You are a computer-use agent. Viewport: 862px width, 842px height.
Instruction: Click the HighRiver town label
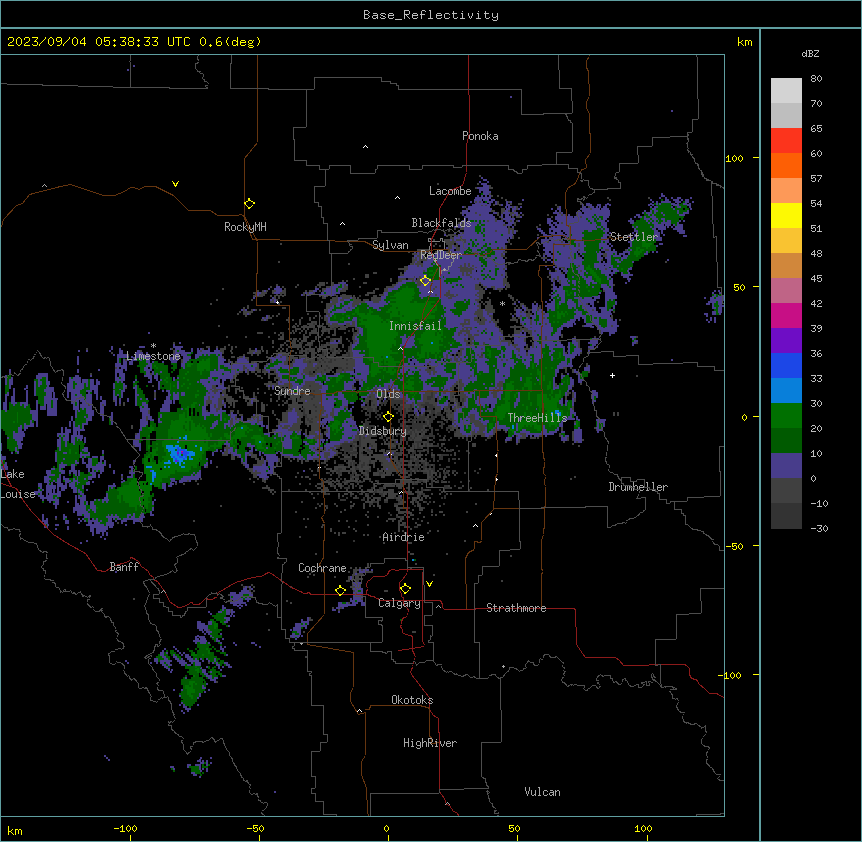pyautogui.click(x=430, y=743)
